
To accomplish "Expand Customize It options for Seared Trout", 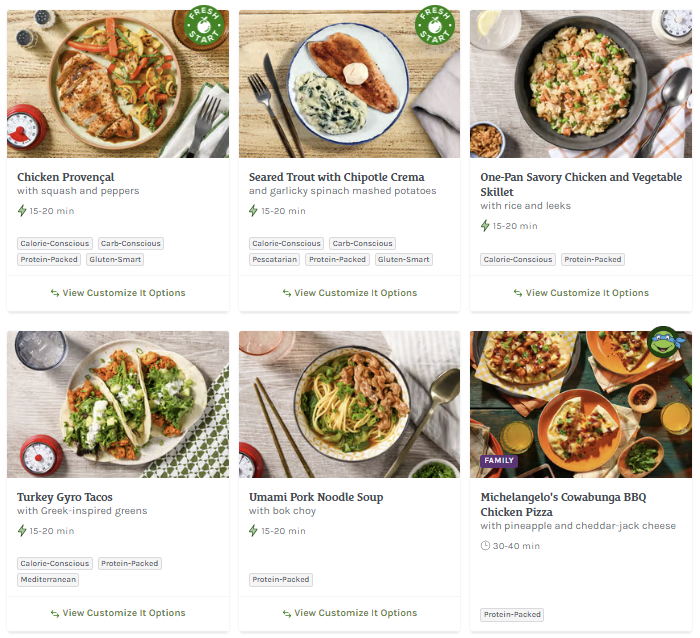I will click(x=349, y=293).
